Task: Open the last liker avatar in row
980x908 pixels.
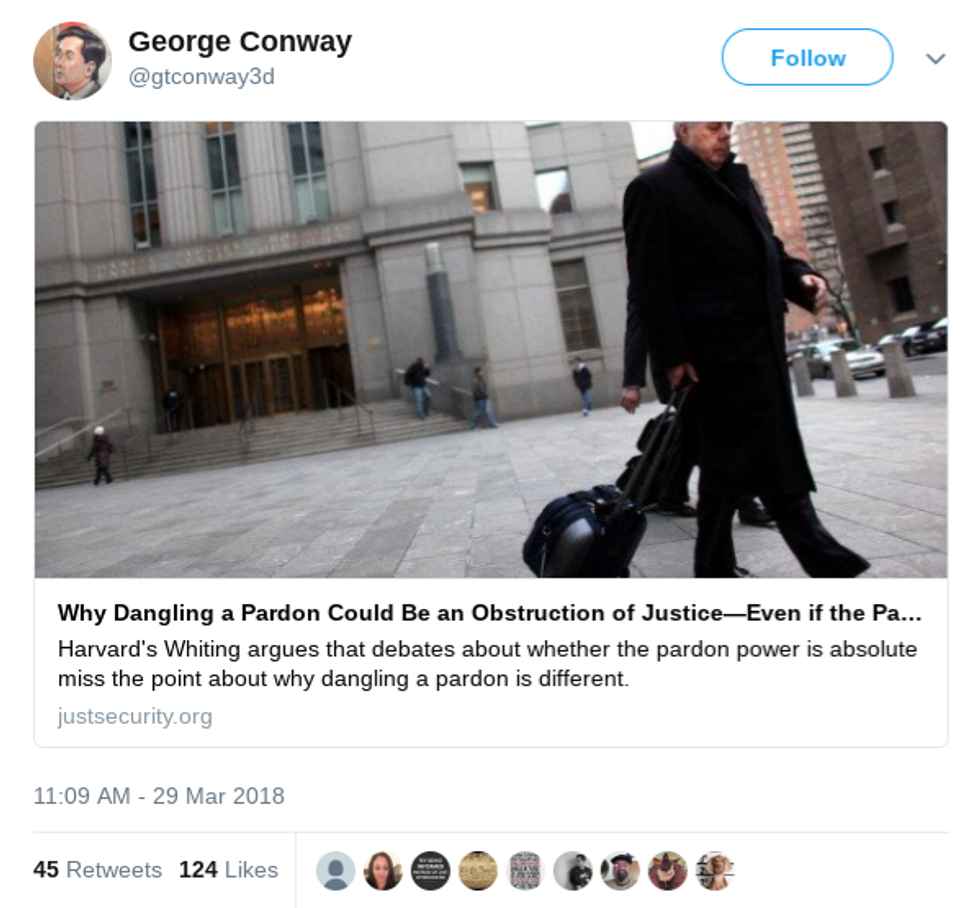Action: [x=716, y=871]
